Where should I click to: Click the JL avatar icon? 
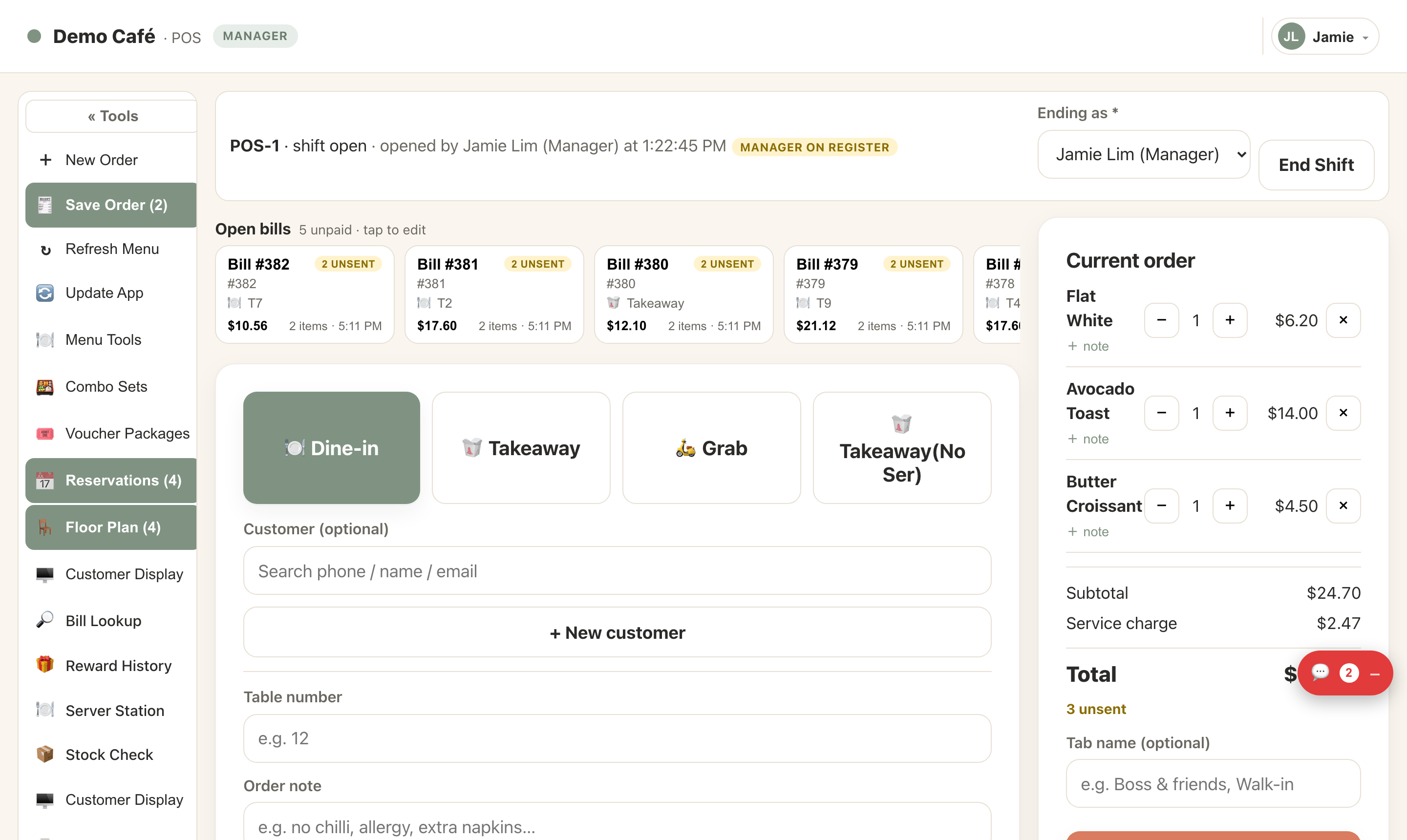(1292, 37)
